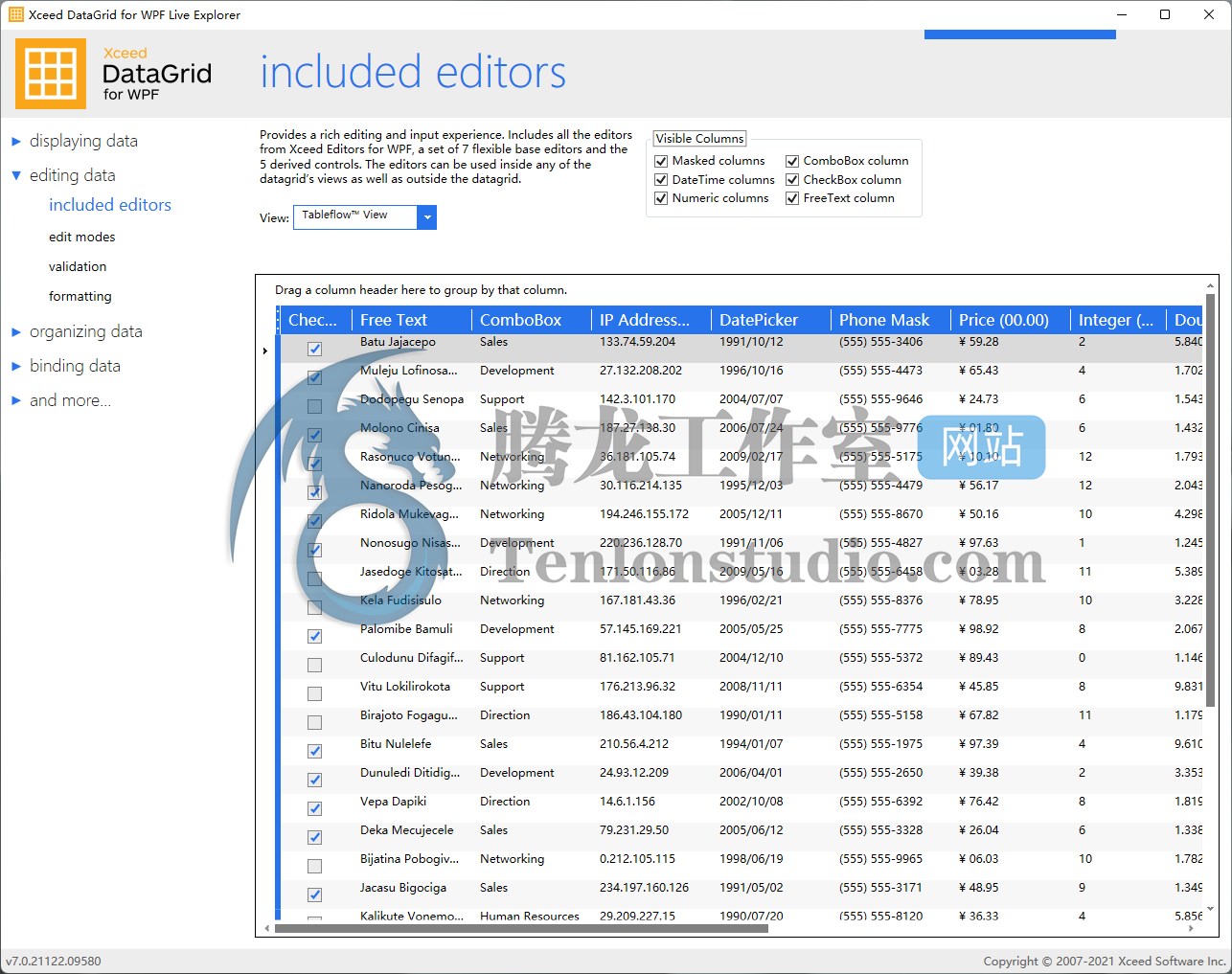
Task: Click the Chec... column header
Action: 316,320
